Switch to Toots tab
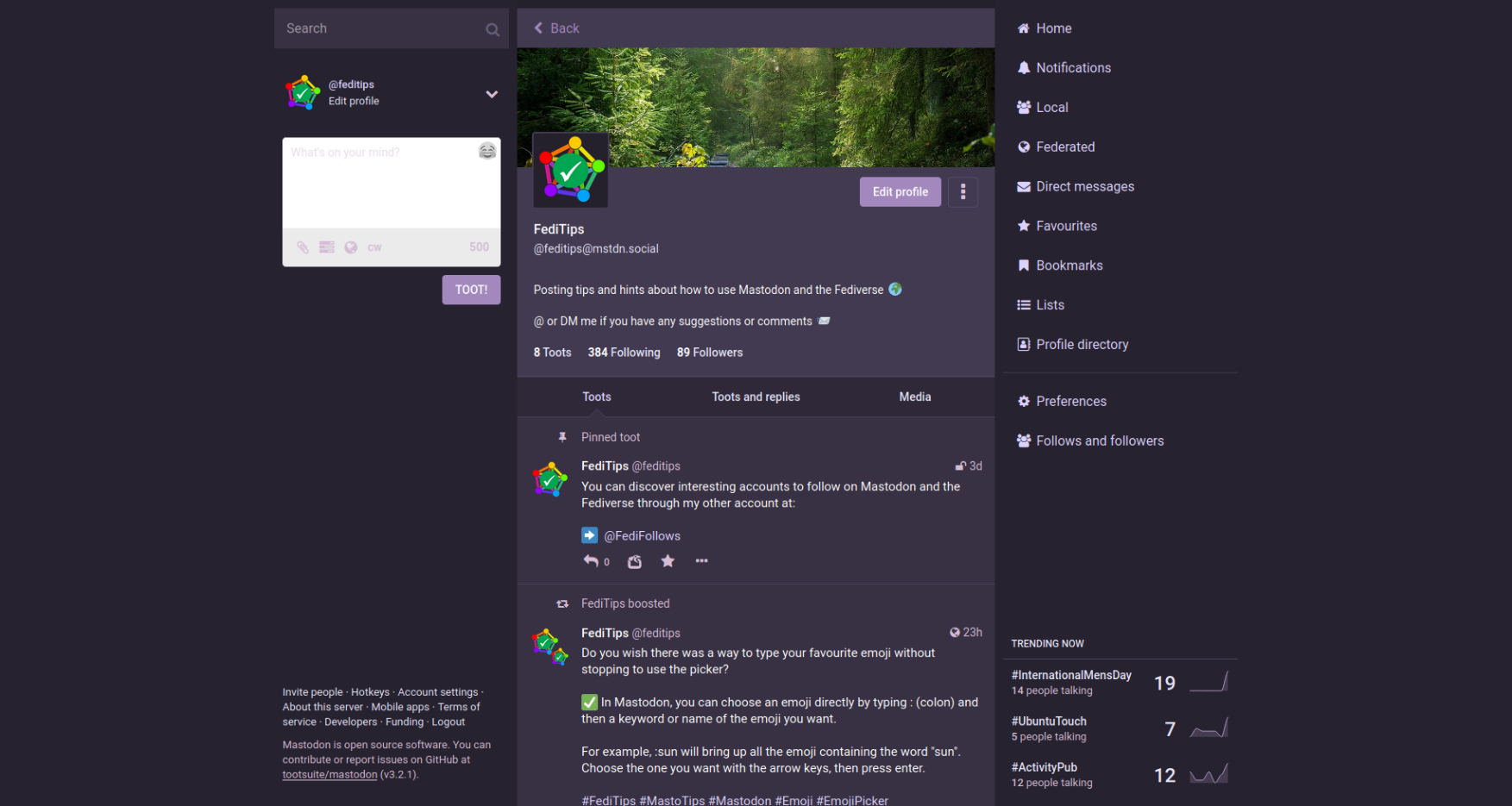This screenshot has width=1512, height=806. pos(597,397)
